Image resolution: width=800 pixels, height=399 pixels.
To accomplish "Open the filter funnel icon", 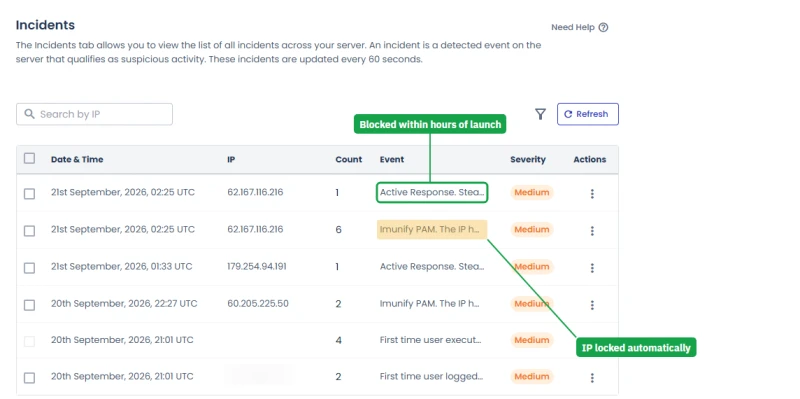I will (x=540, y=114).
